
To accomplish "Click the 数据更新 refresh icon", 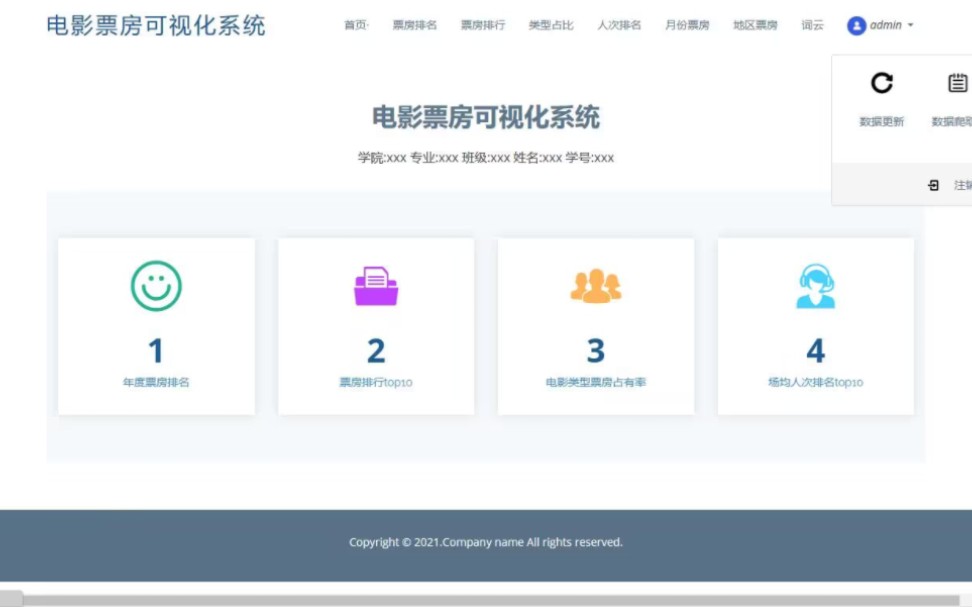I will tap(880, 84).
